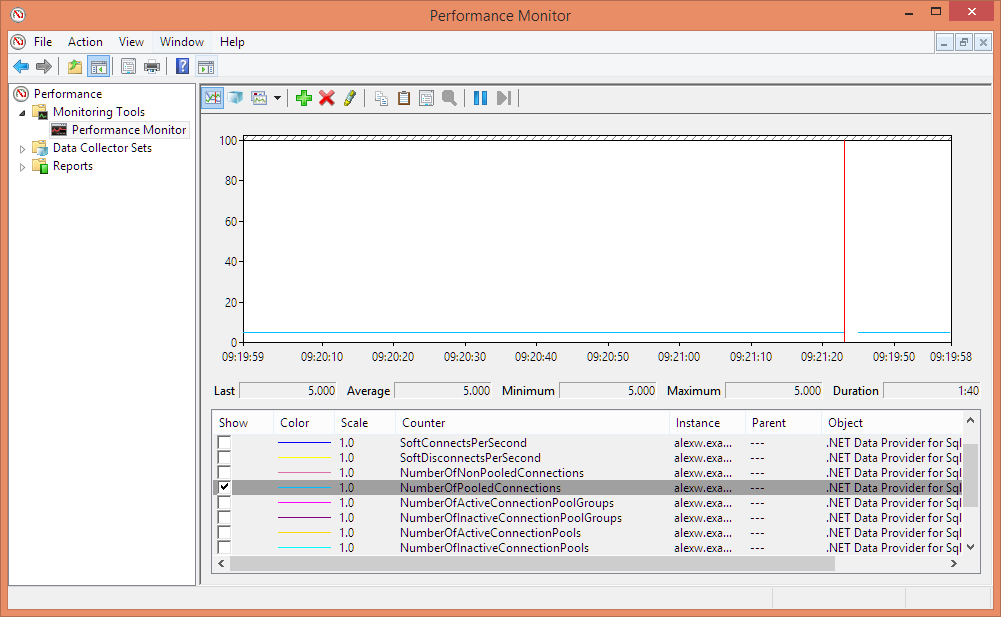Select the Performance Monitor tree item

[x=129, y=130]
